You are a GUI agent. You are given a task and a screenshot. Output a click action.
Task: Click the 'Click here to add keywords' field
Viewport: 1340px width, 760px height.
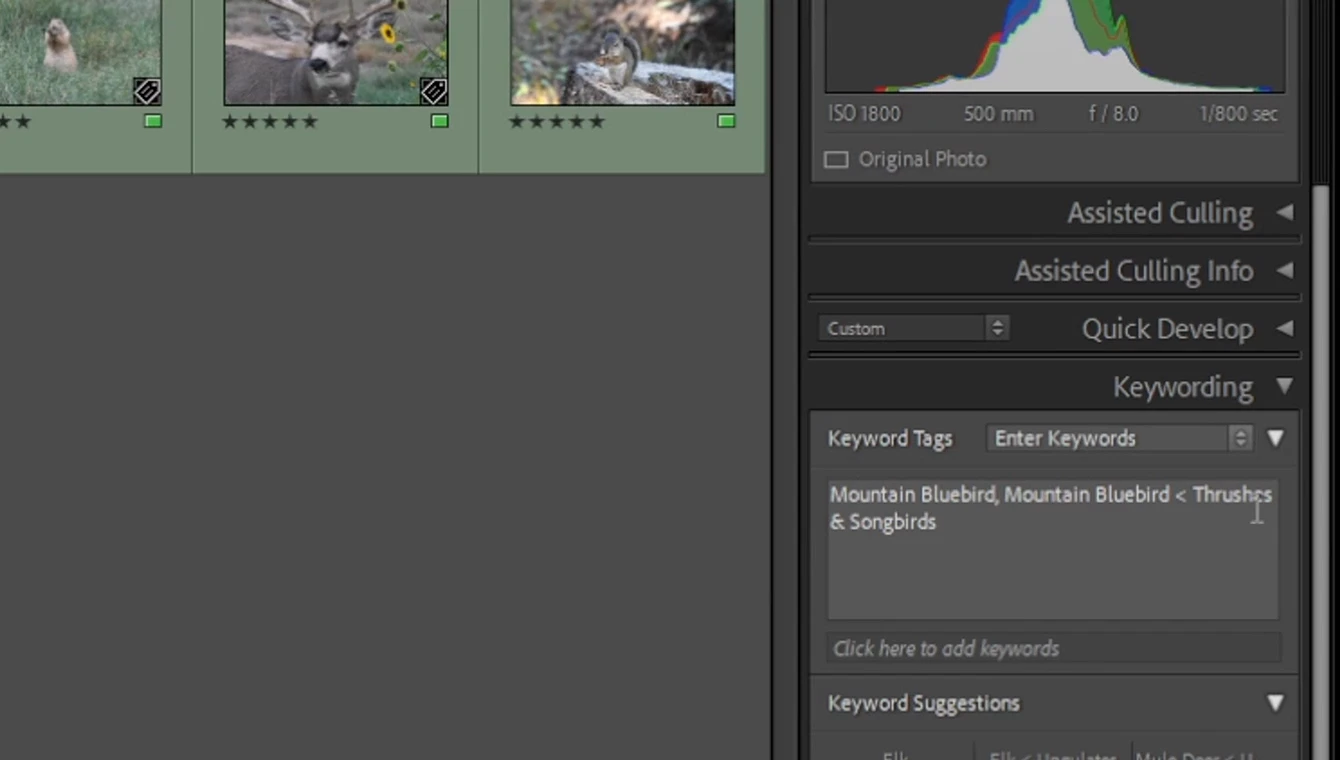[x=1053, y=648]
